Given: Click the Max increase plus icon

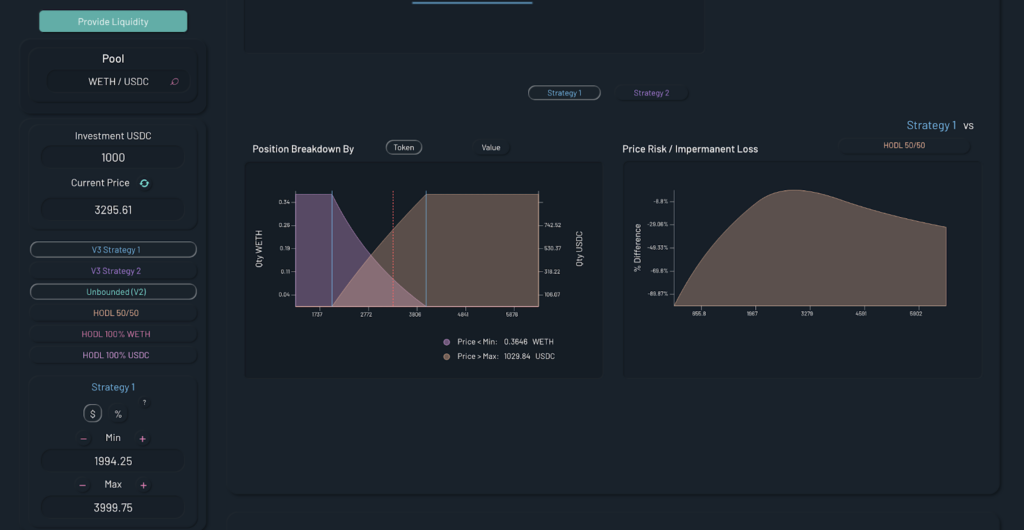Looking at the screenshot, I should pyautogui.click(x=143, y=485).
